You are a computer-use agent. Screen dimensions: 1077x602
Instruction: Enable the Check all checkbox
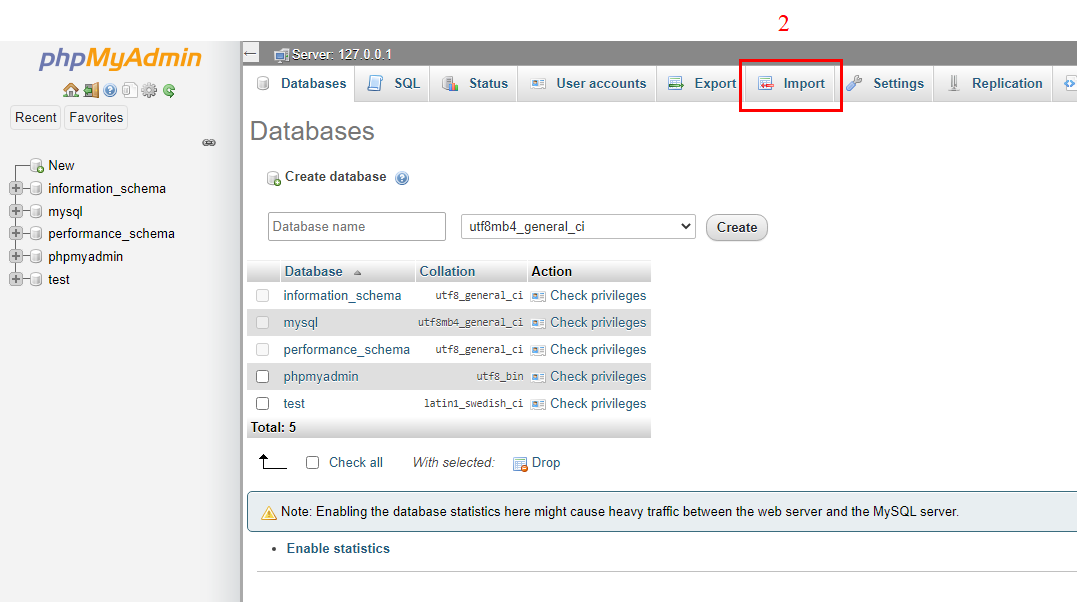click(x=313, y=462)
